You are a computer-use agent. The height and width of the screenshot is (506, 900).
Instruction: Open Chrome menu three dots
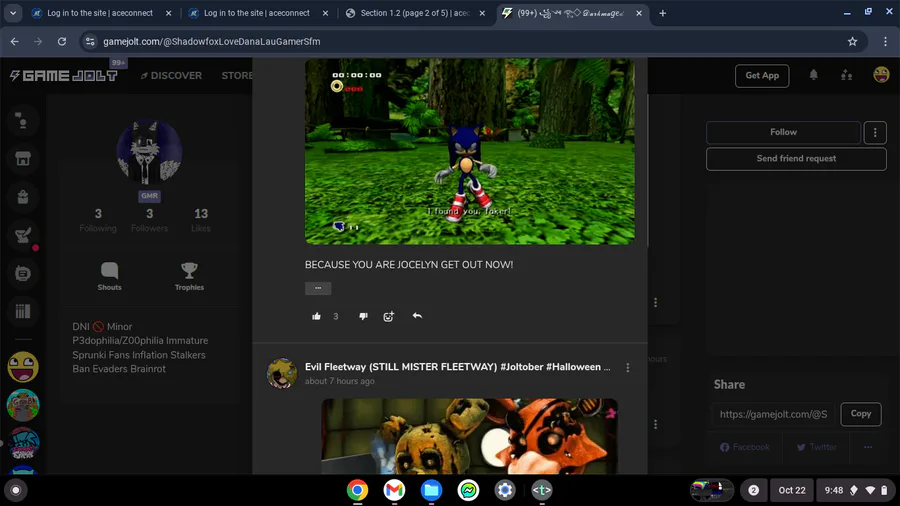tap(885, 41)
